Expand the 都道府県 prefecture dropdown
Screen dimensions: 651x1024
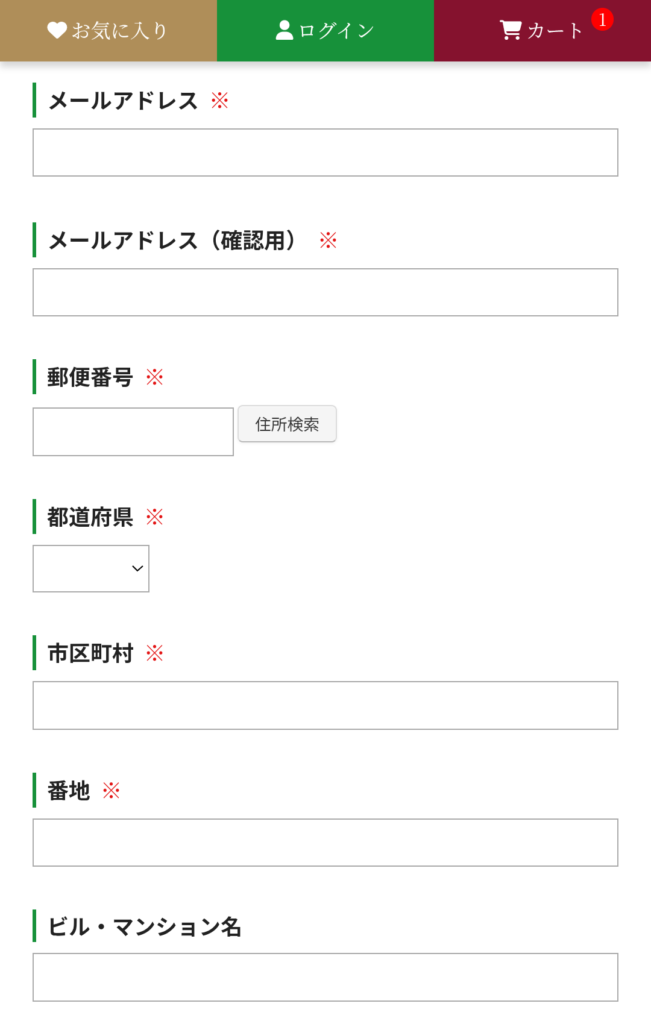coord(90,568)
